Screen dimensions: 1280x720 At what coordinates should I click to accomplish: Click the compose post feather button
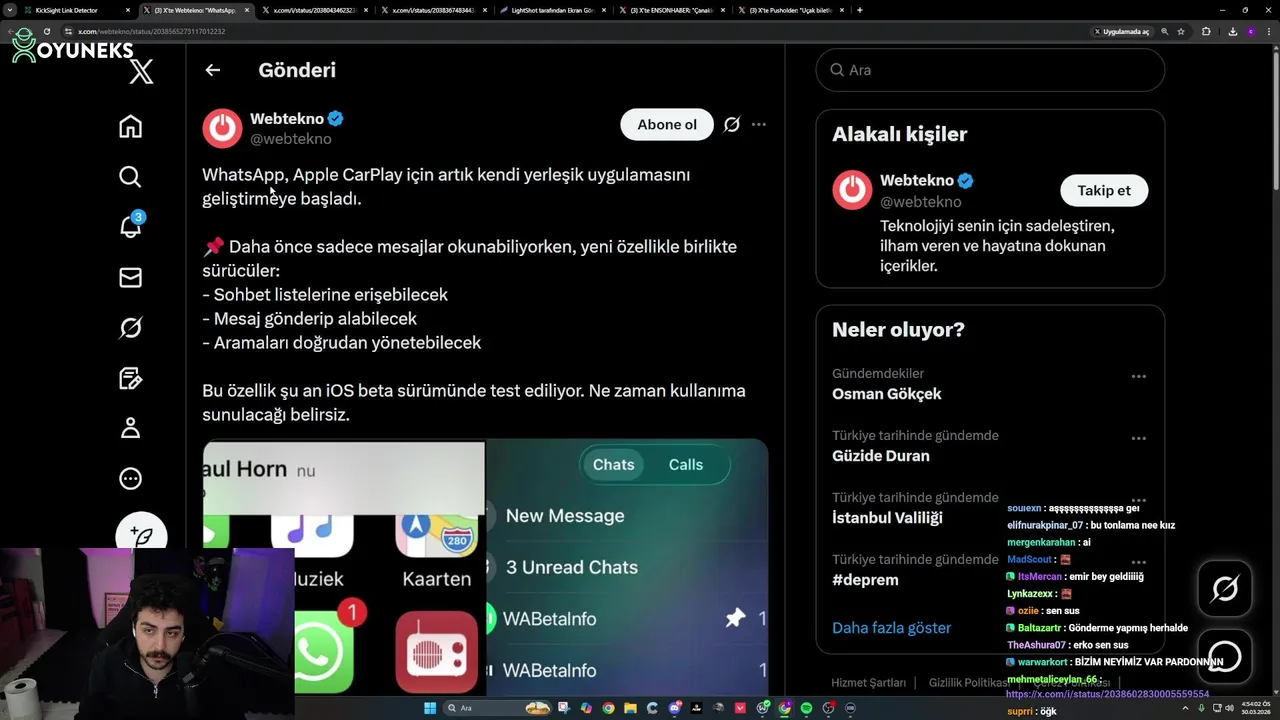point(141,536)
